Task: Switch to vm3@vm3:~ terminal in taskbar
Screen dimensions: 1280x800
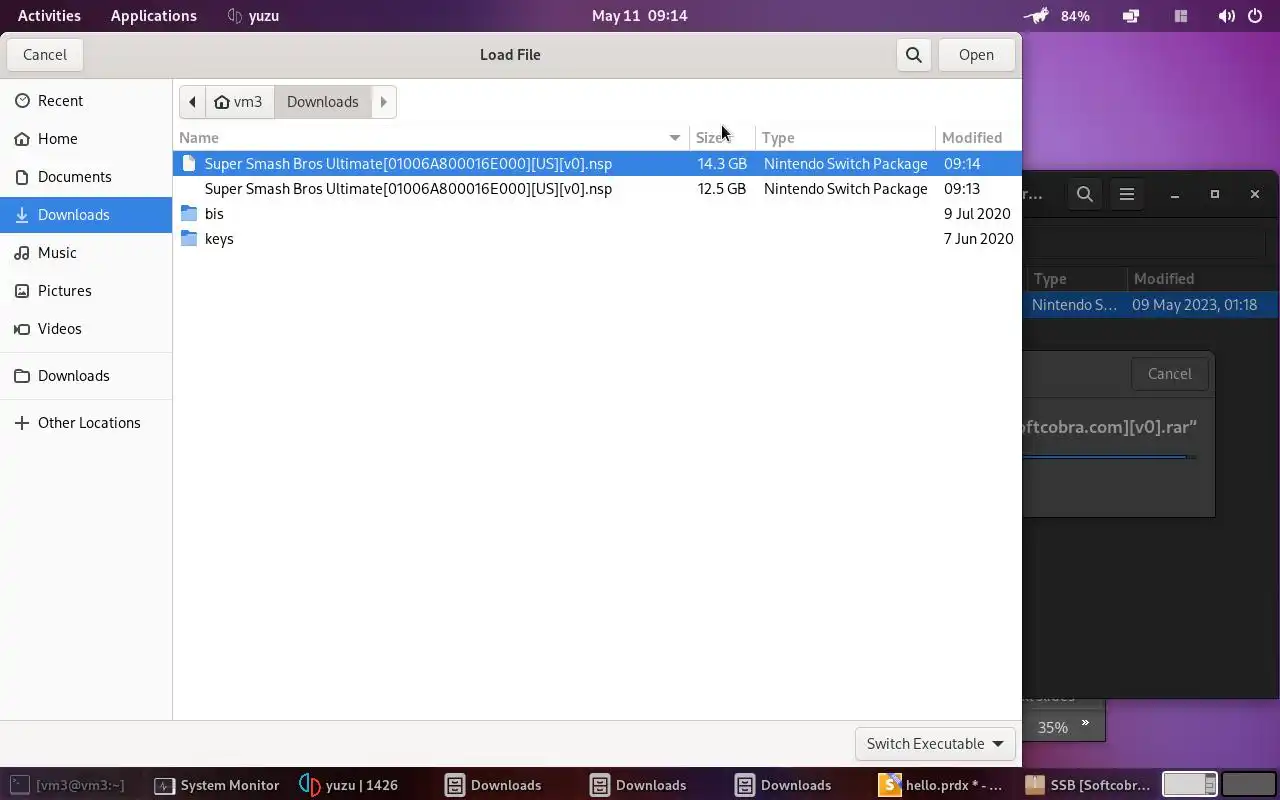Action: tap(70, 785)
